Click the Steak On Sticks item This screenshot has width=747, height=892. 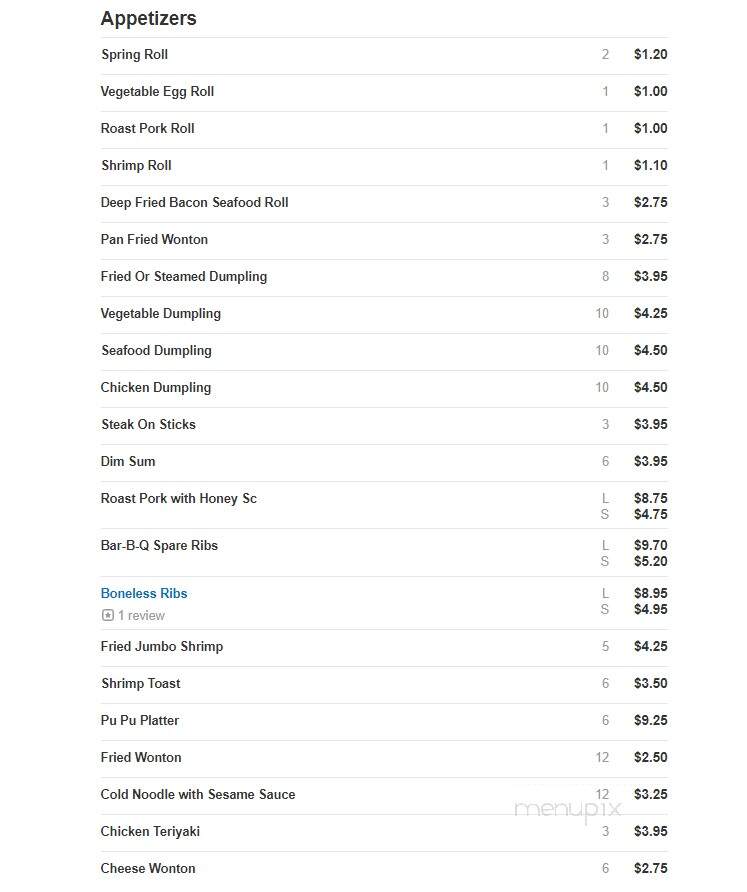(x=148, y=425)
